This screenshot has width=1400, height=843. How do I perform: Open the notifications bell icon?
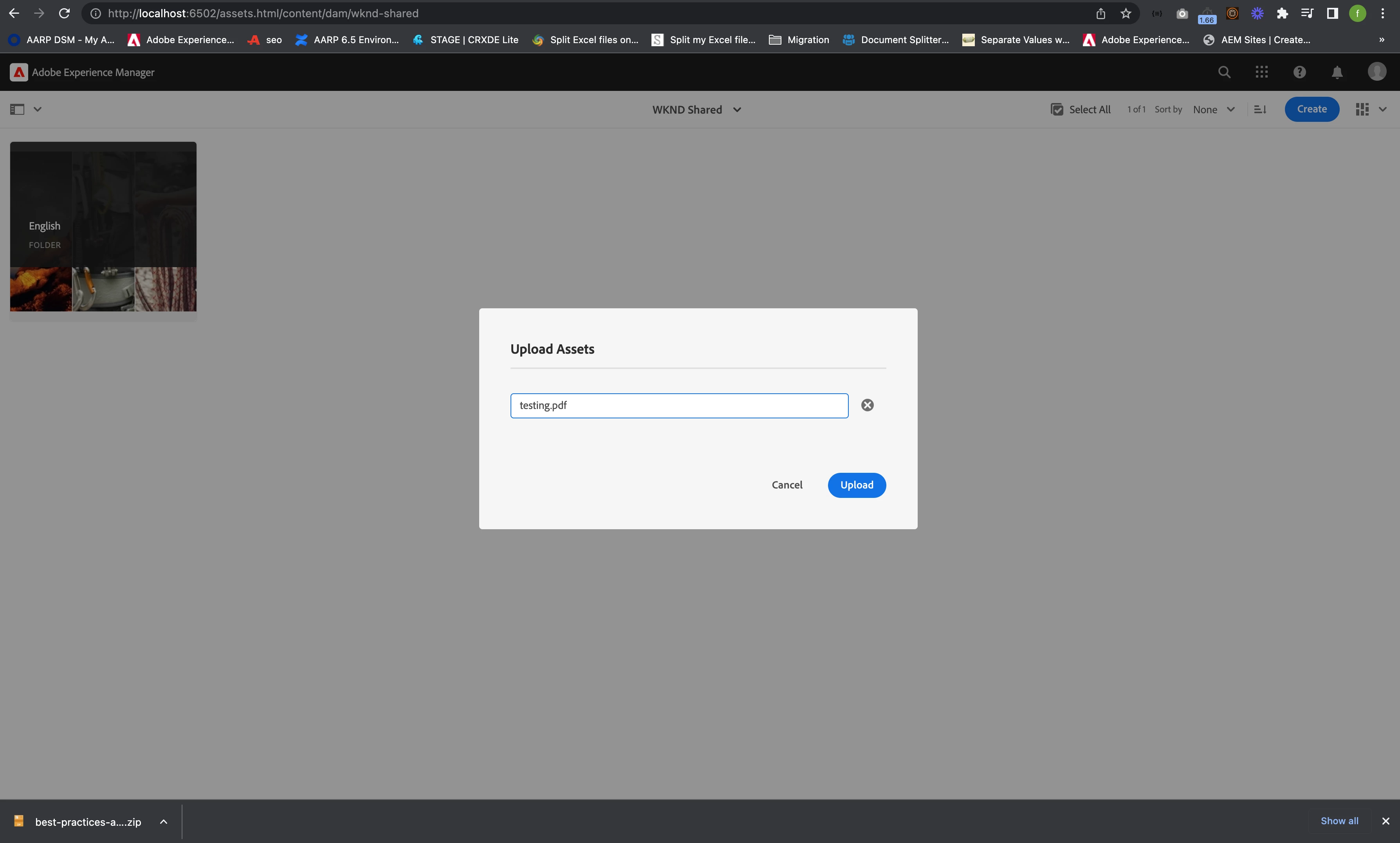[x=1337, y=72]
